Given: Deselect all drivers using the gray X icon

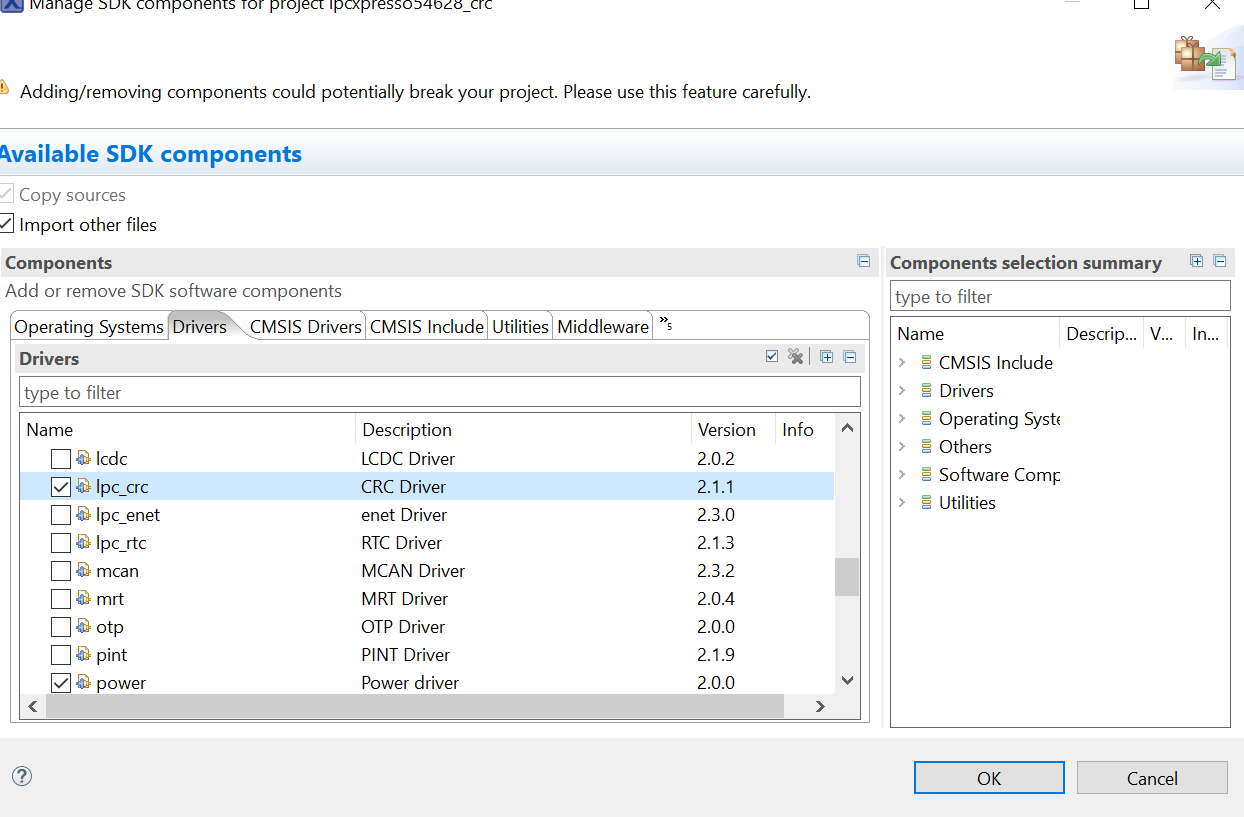Looking at the screenshot, I should [x=796, y=356].
